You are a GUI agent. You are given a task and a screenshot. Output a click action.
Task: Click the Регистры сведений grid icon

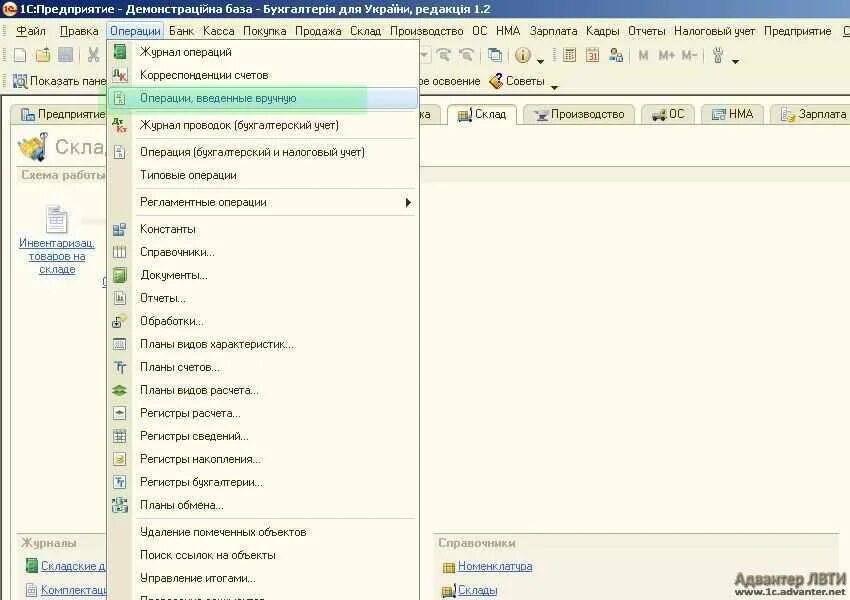tap(119, 436)
